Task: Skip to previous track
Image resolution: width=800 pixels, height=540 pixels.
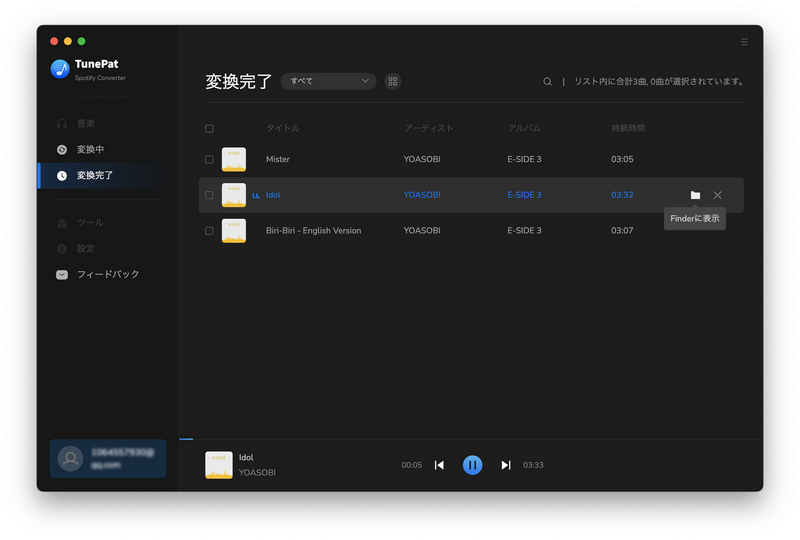Action: tap(439, 465)
